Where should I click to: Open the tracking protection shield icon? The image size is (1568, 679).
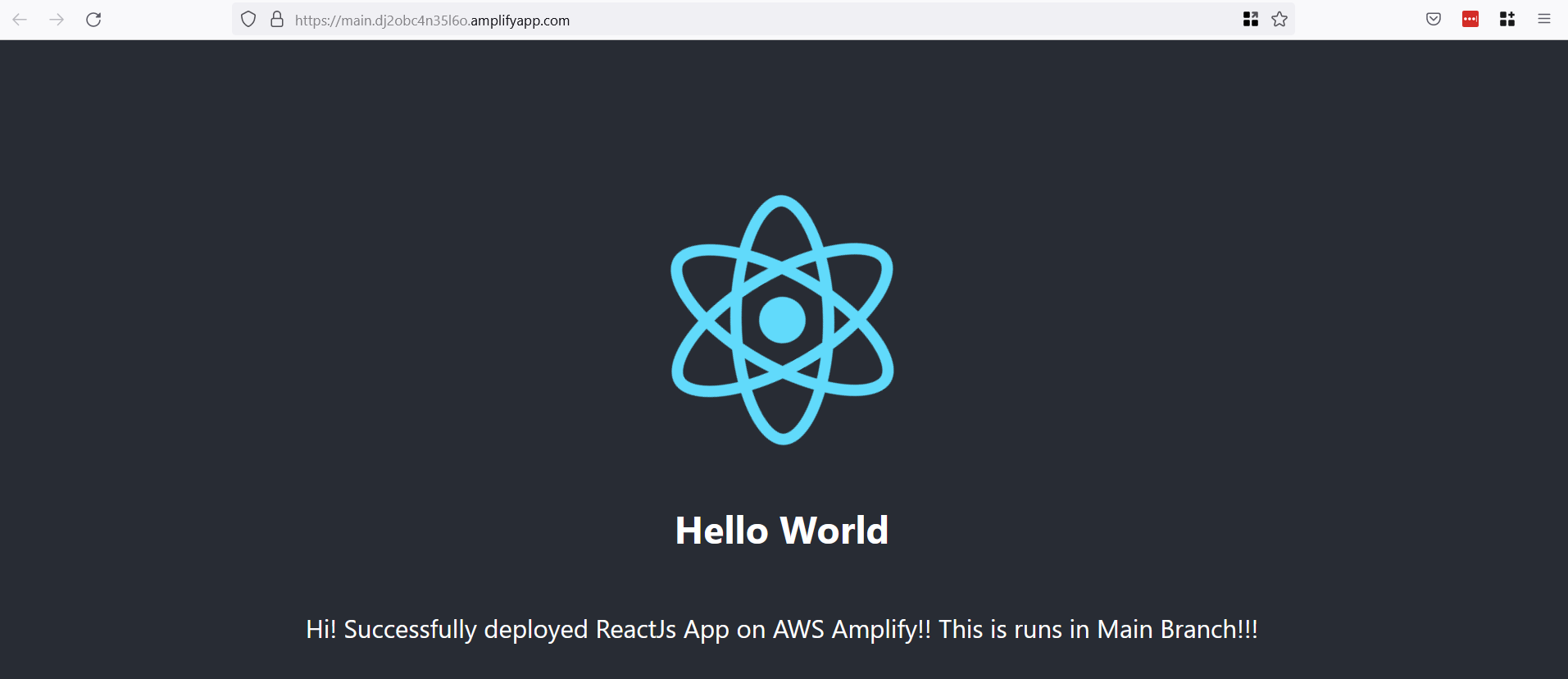pos(248,20)
